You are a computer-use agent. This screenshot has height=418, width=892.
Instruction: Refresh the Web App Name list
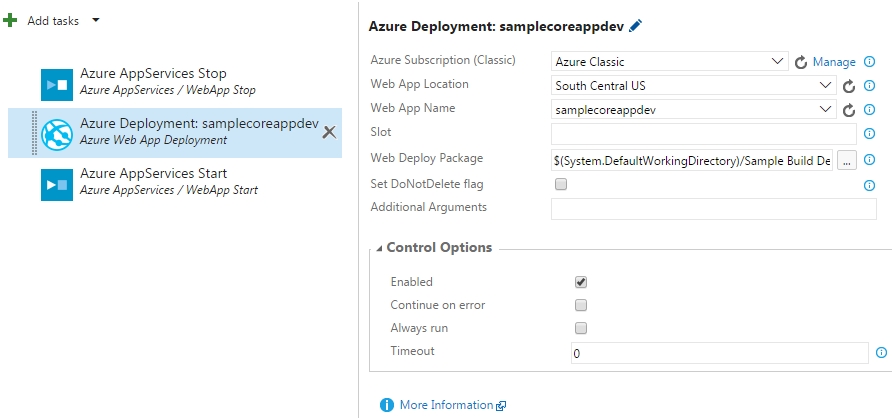[849, 110]
